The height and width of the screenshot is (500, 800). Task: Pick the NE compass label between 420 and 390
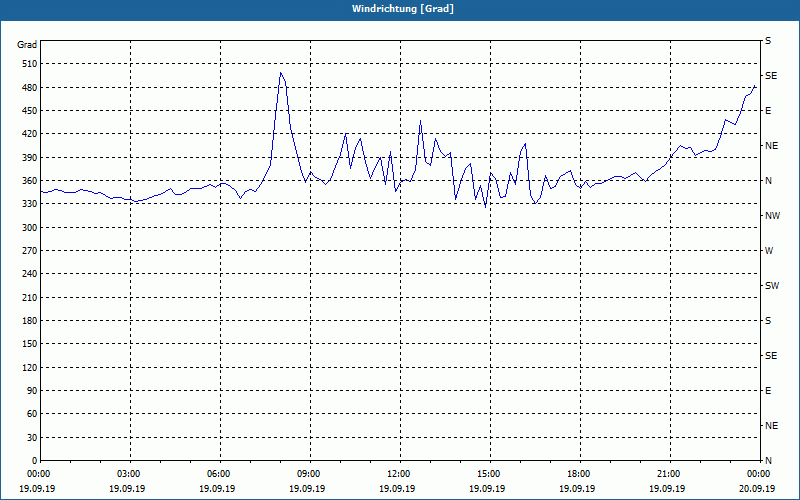[x=771, y=146]
